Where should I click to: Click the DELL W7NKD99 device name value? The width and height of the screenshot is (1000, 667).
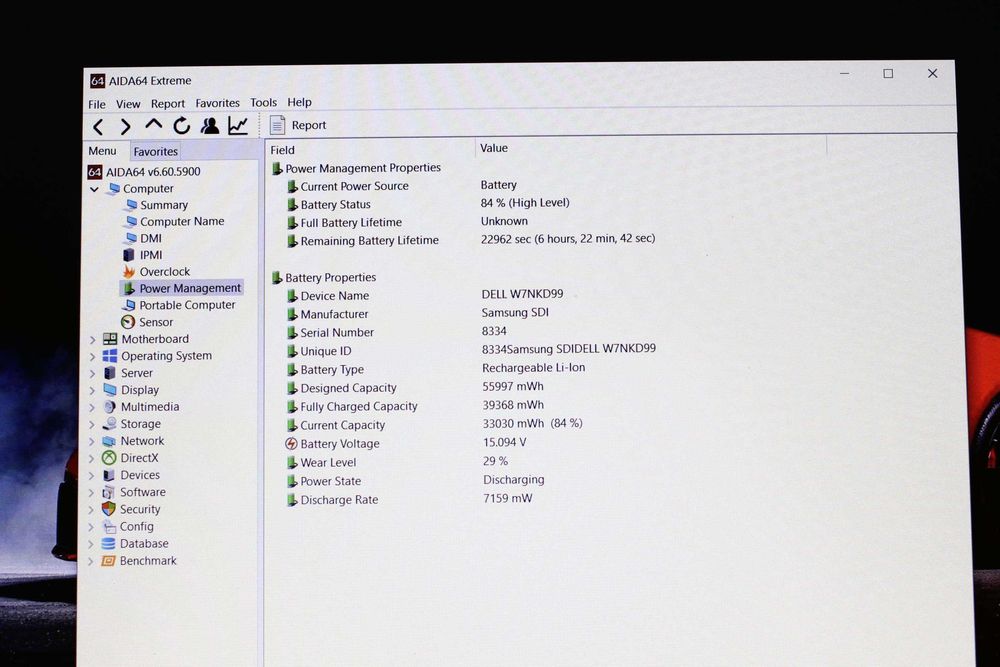point(522,294)
